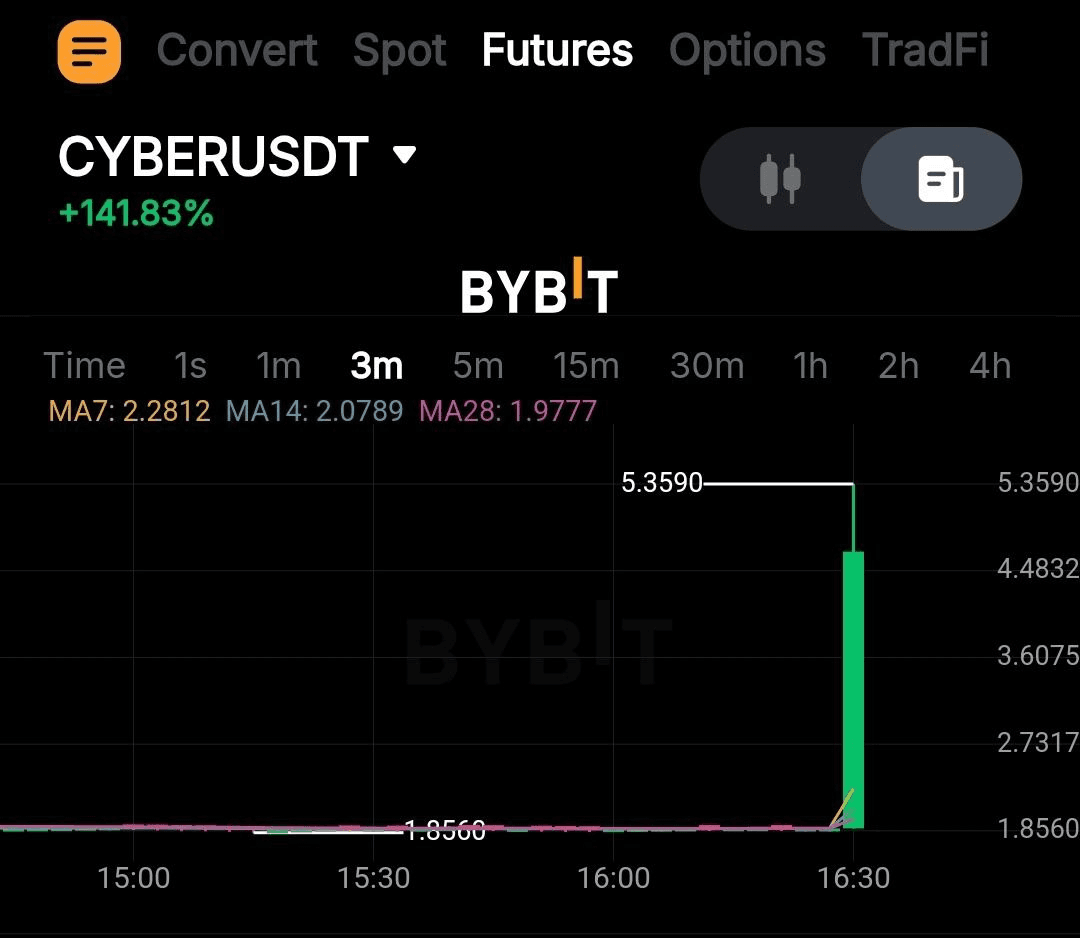The width and height of the screenshot is (1080, 938).
Task: Choose the 1m timeframe
Action: pos(278,365)
